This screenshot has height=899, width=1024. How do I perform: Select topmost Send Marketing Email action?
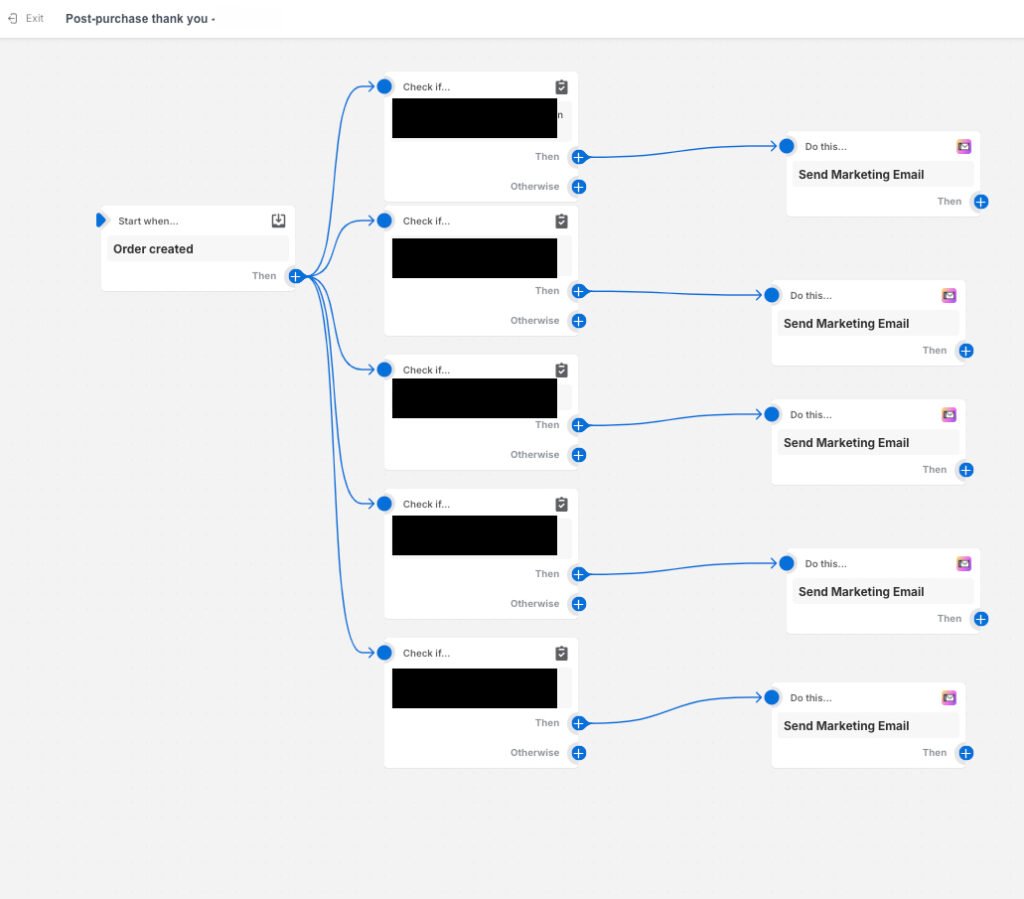click(883, 174)
